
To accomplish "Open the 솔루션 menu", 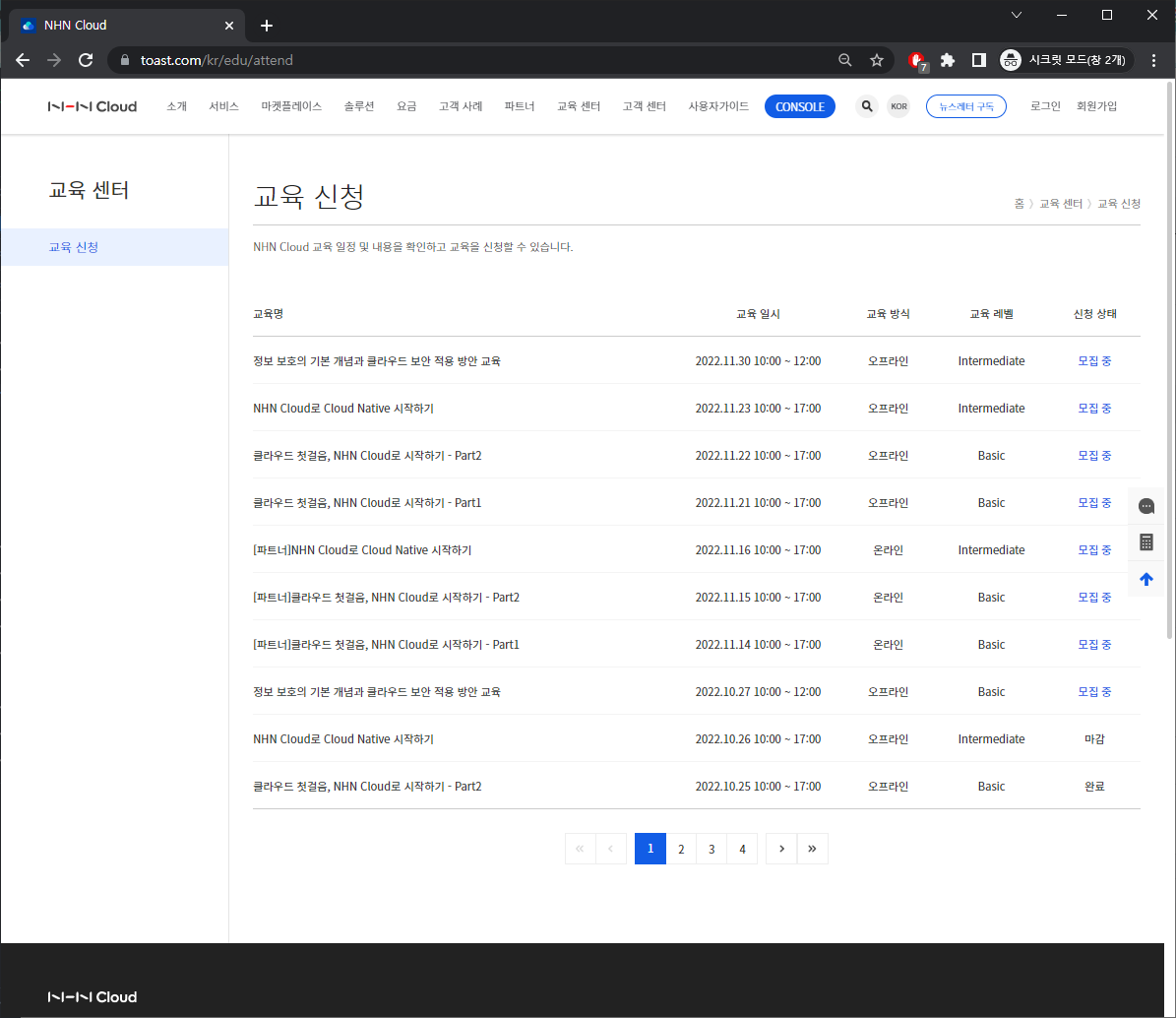I will click(x=358, y=106).
